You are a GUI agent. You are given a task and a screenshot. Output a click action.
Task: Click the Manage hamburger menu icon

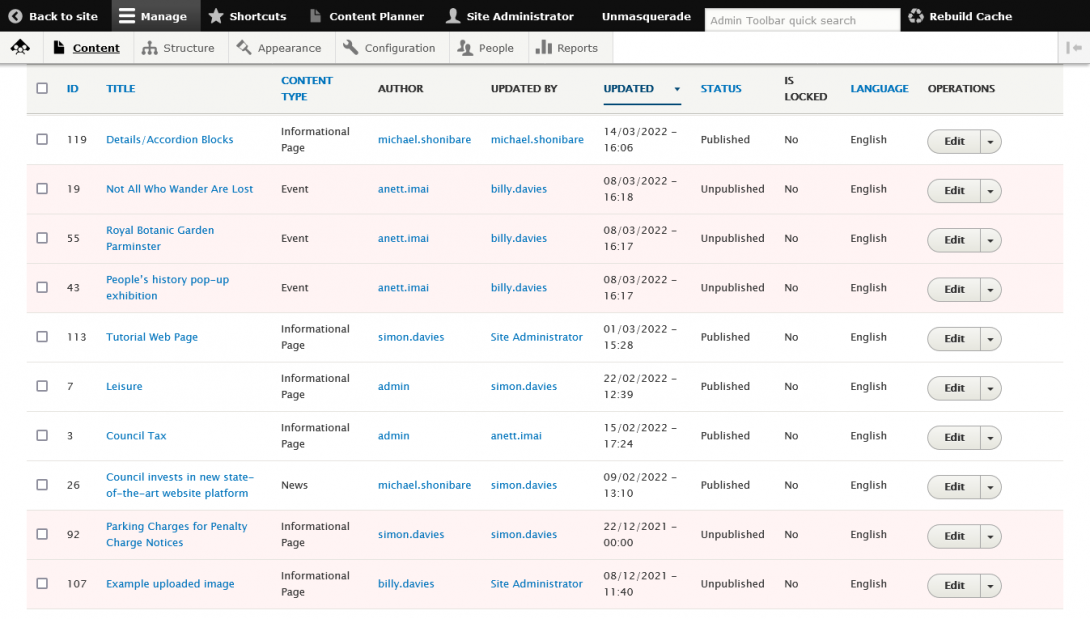(x=127, y=16)
